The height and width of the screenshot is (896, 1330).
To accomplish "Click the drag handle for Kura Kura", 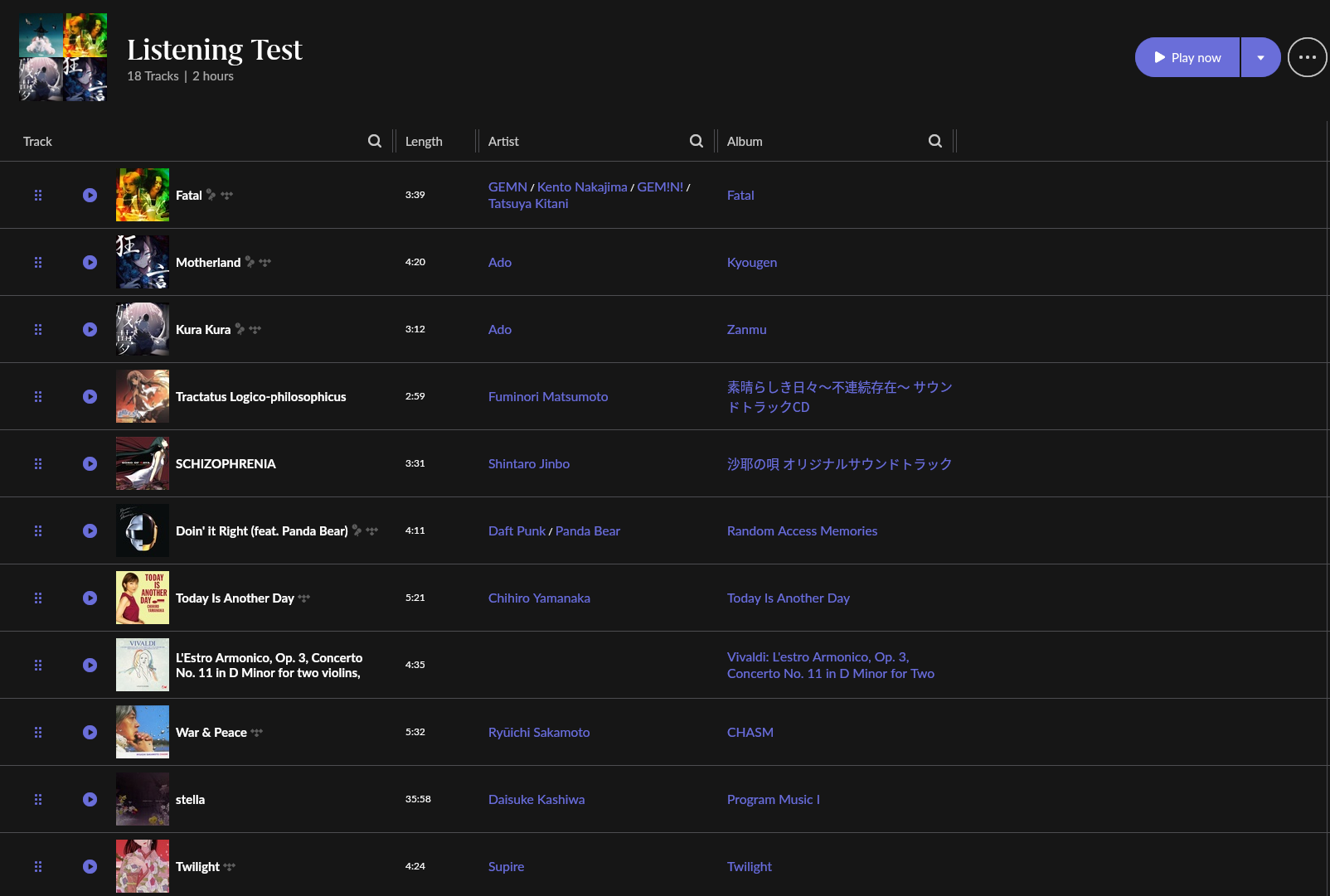I will coord(38,330).
